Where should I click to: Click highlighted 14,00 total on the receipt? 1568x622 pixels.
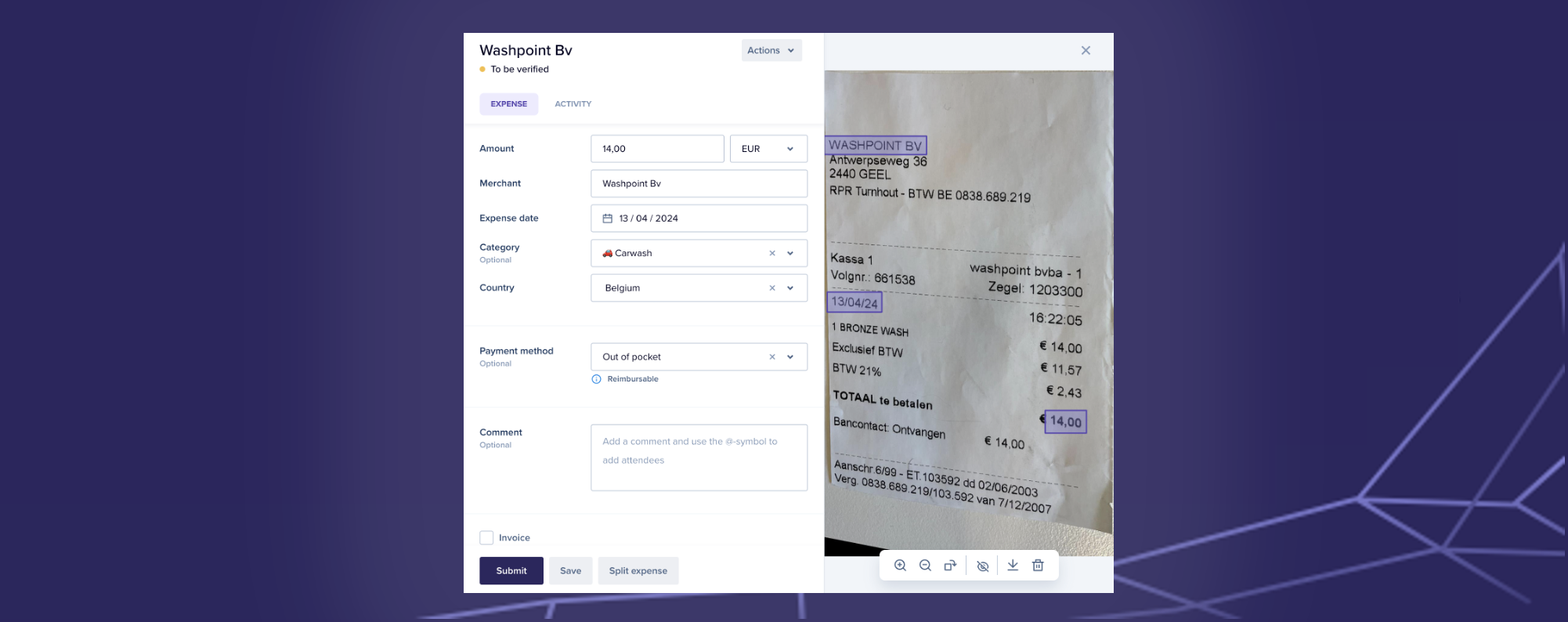pos(1066,421)
